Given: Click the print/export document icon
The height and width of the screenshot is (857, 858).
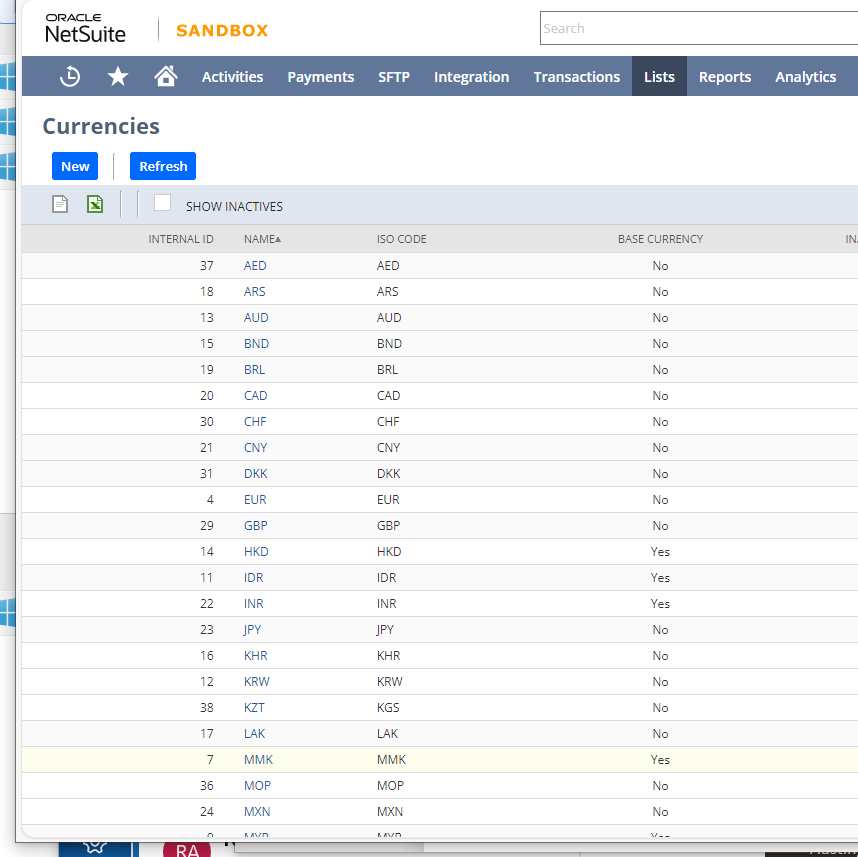Looking at the screenshot, I should tap(60, 204).
